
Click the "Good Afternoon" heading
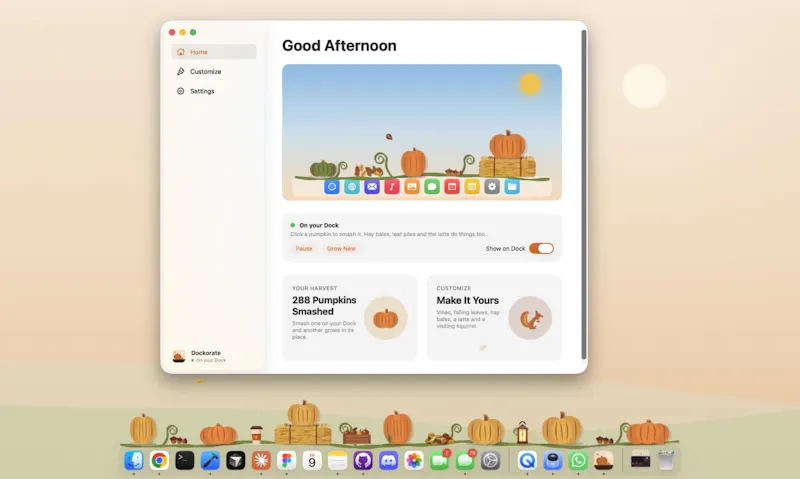[x=339, y=45]
